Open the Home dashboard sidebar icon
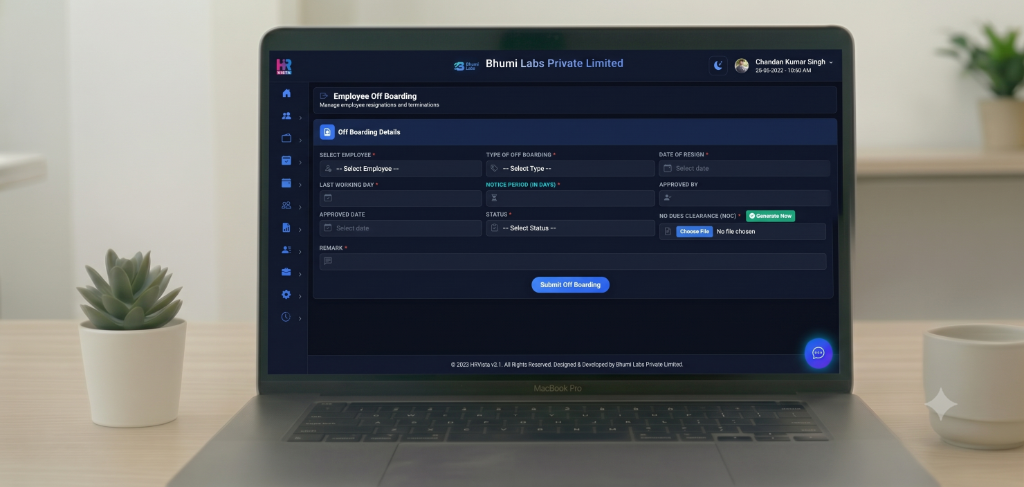 (x=286, y=93)
